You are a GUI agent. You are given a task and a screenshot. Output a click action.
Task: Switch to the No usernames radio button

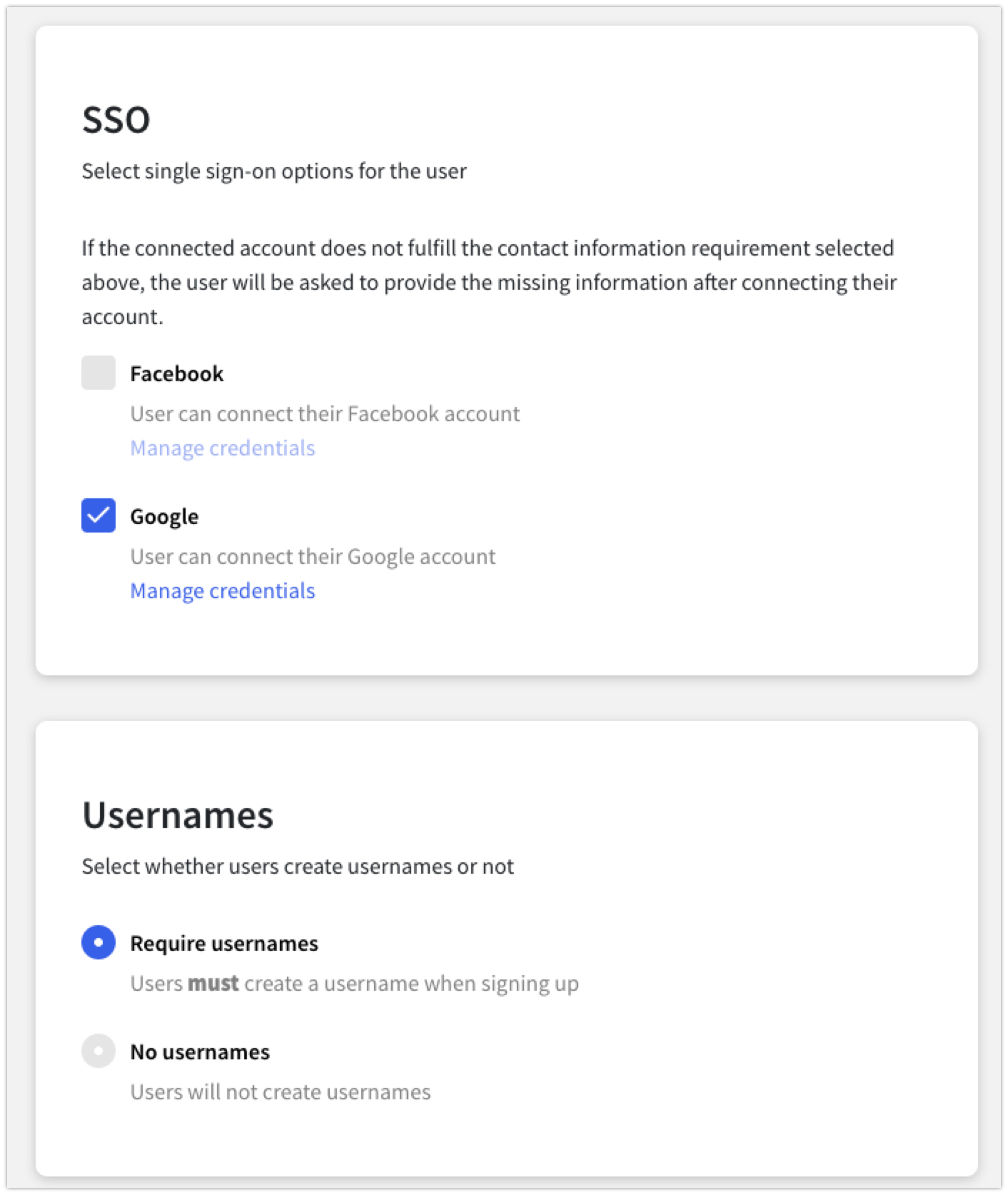(99, 1051)
